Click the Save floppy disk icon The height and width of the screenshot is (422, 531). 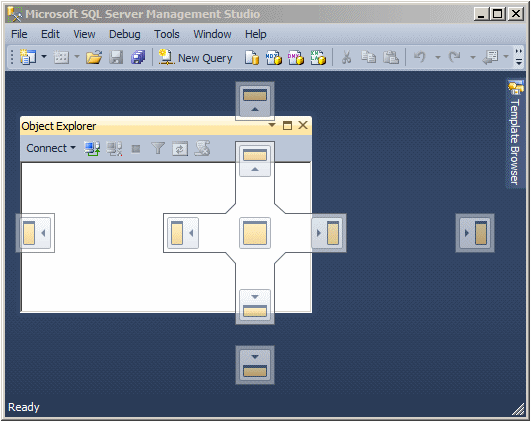click(116, 57)
